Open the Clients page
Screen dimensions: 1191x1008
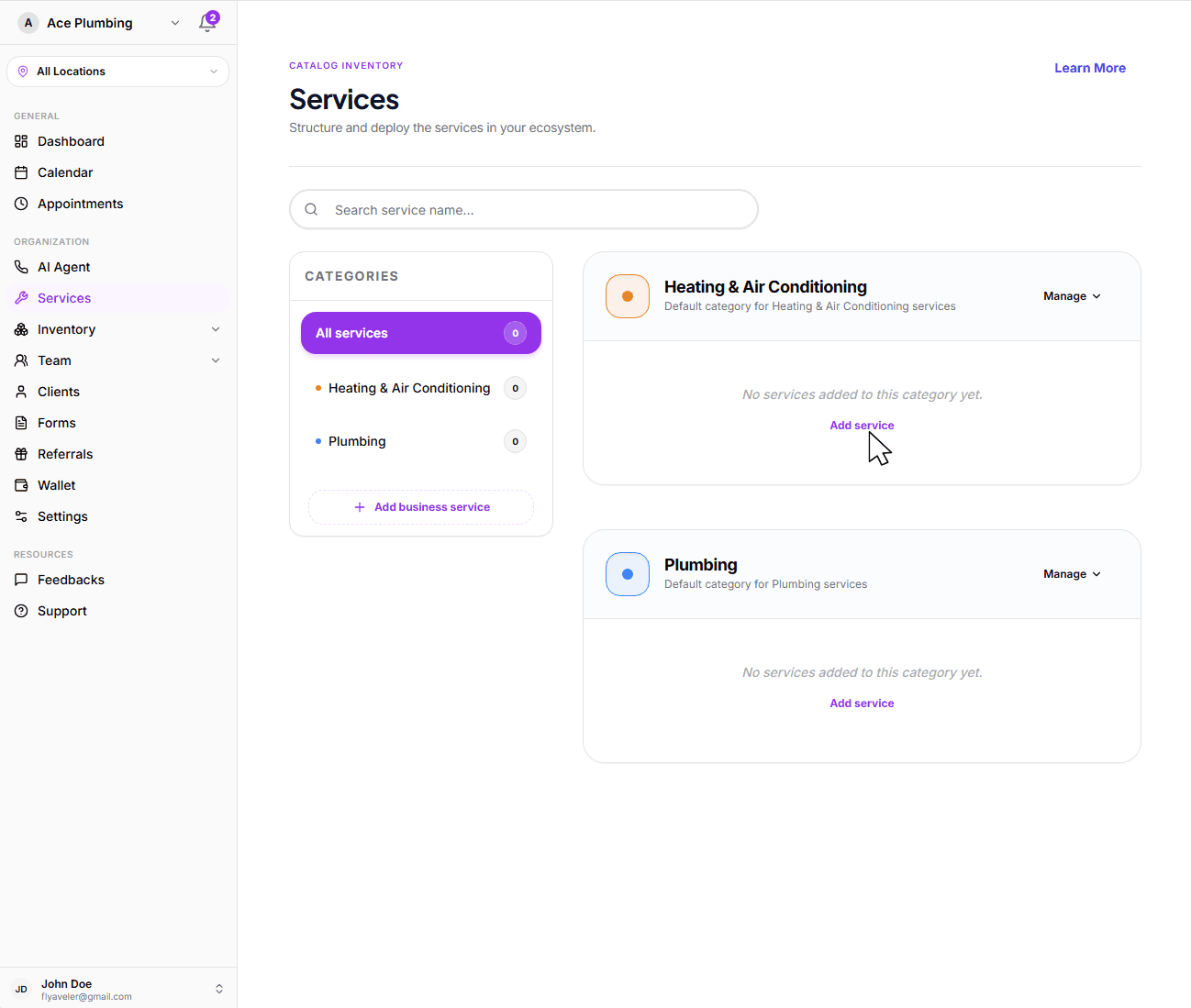coord(58,392)
